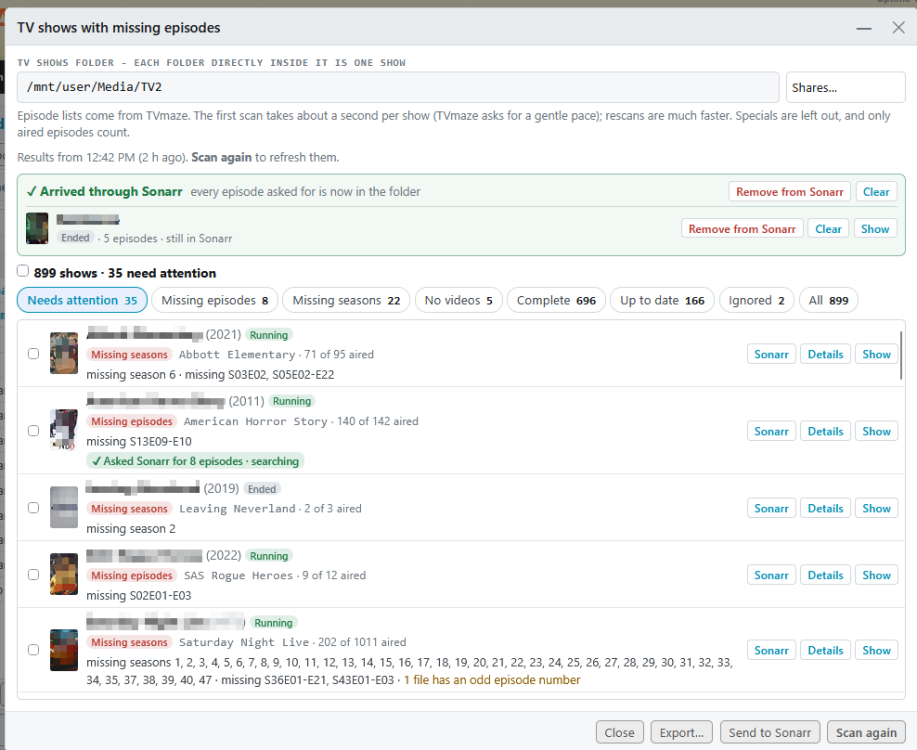Tick the checkbox for Abbott Elementary row
The width and height of the screenshot is (917, 750).
[33, 353]
